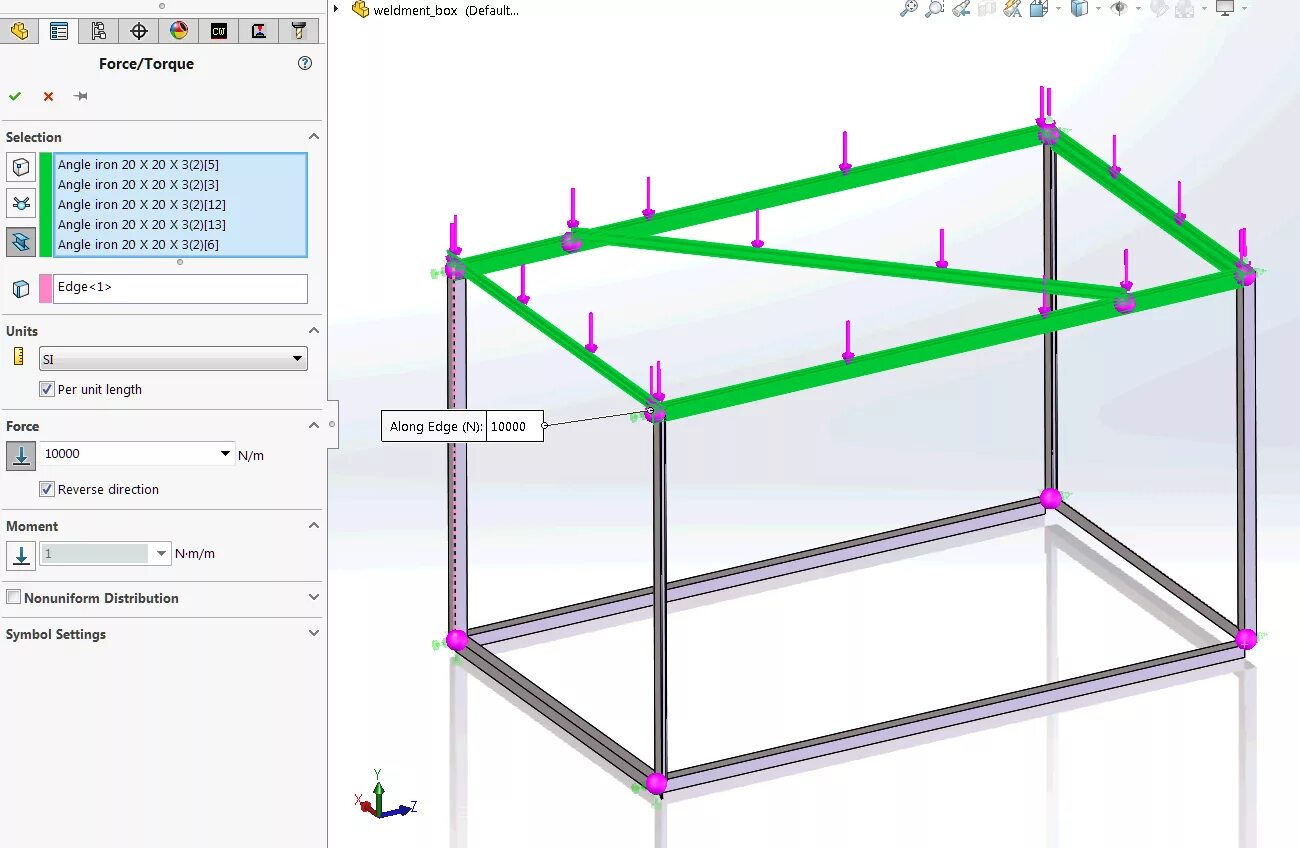Click the Edge<1> direction reference field
Screen dimensions: 1300x848
(x=180, y=289)
